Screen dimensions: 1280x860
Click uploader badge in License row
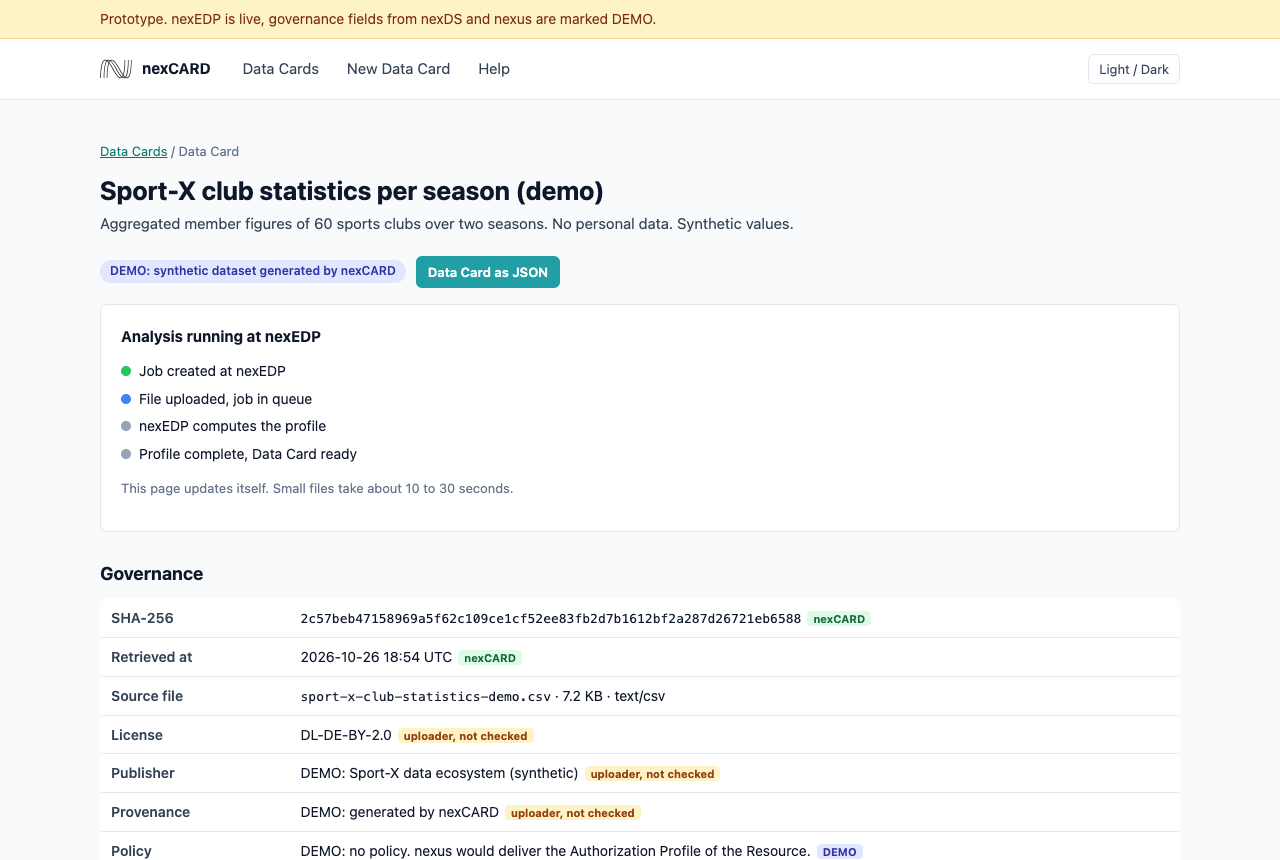[x=466, y=736]
